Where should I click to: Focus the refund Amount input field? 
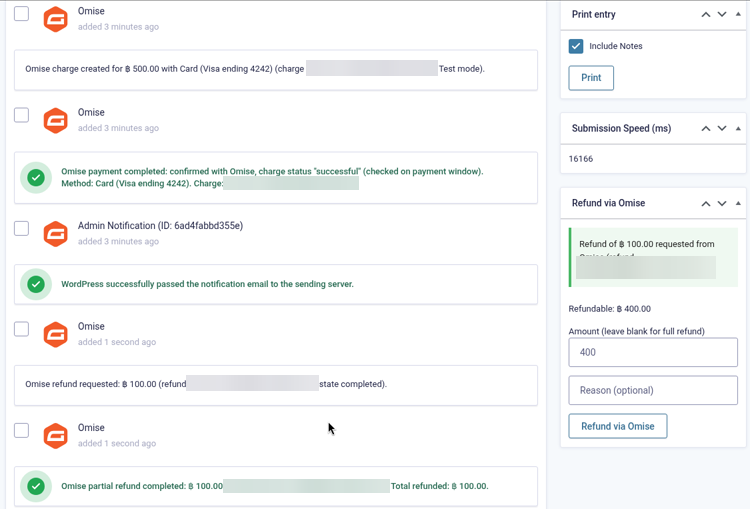point(653,353)
